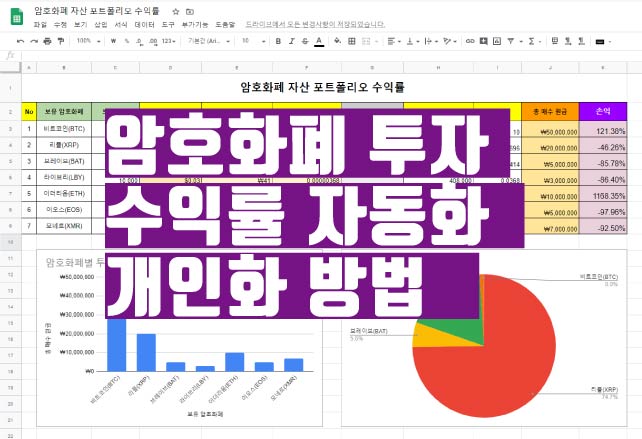Open the input tools keyboard dropdown
Screen dimensions: 642x439
click(603, 41)
